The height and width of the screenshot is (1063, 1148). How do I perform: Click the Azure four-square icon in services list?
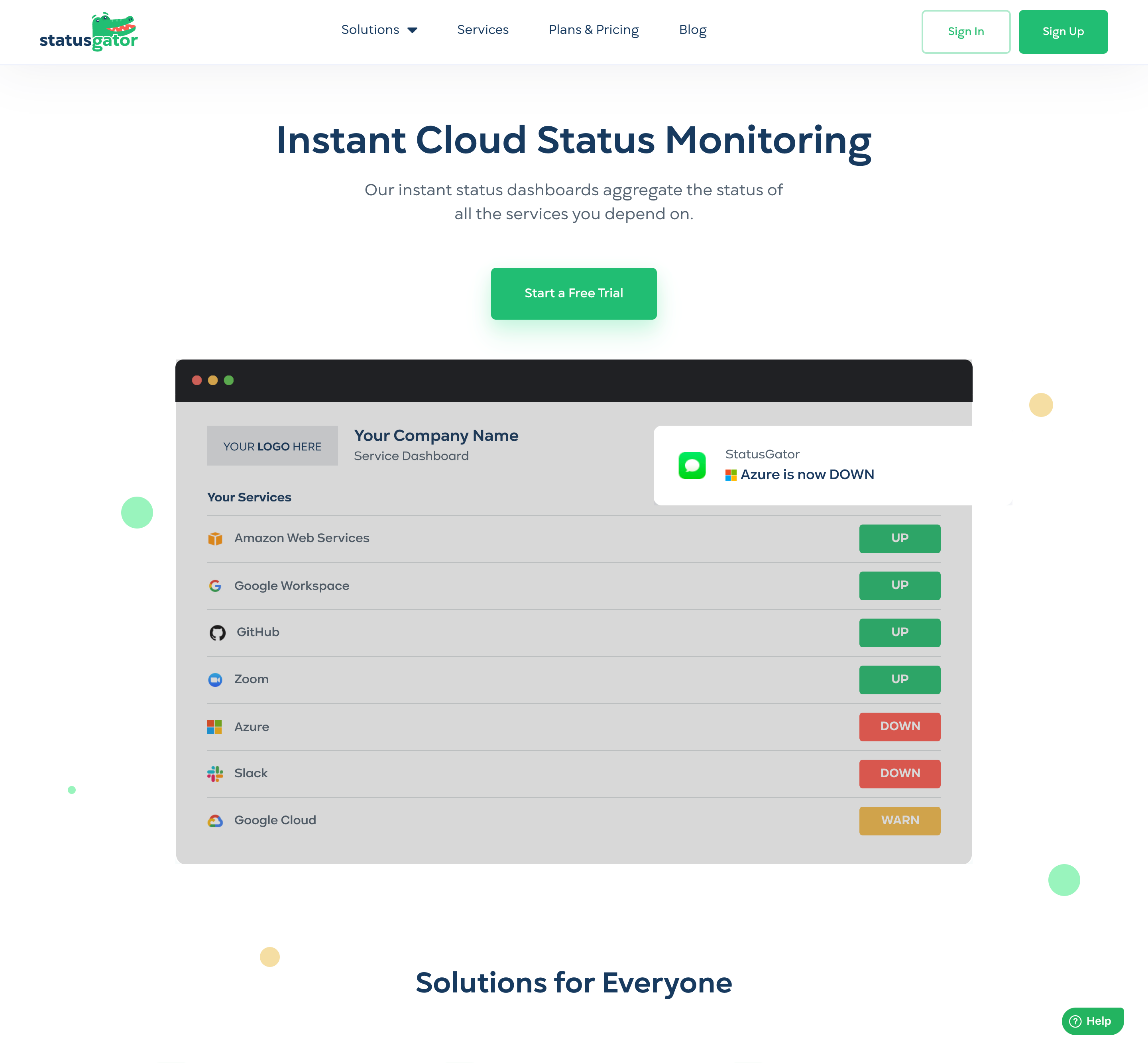(x=214, y=727)
